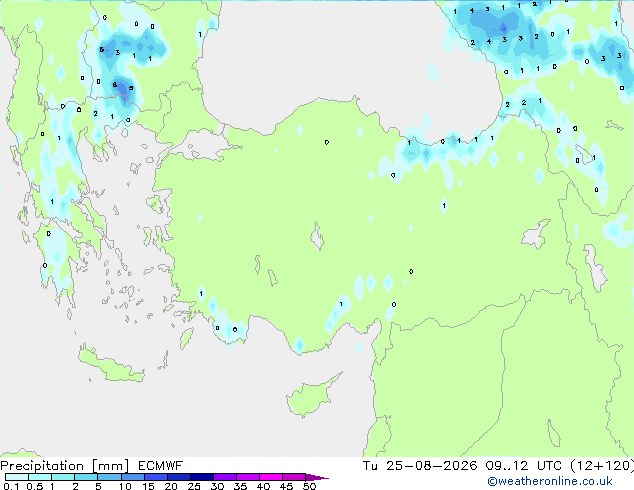Click the 'ECMWF' model label
634x490 pixels.
160,466
